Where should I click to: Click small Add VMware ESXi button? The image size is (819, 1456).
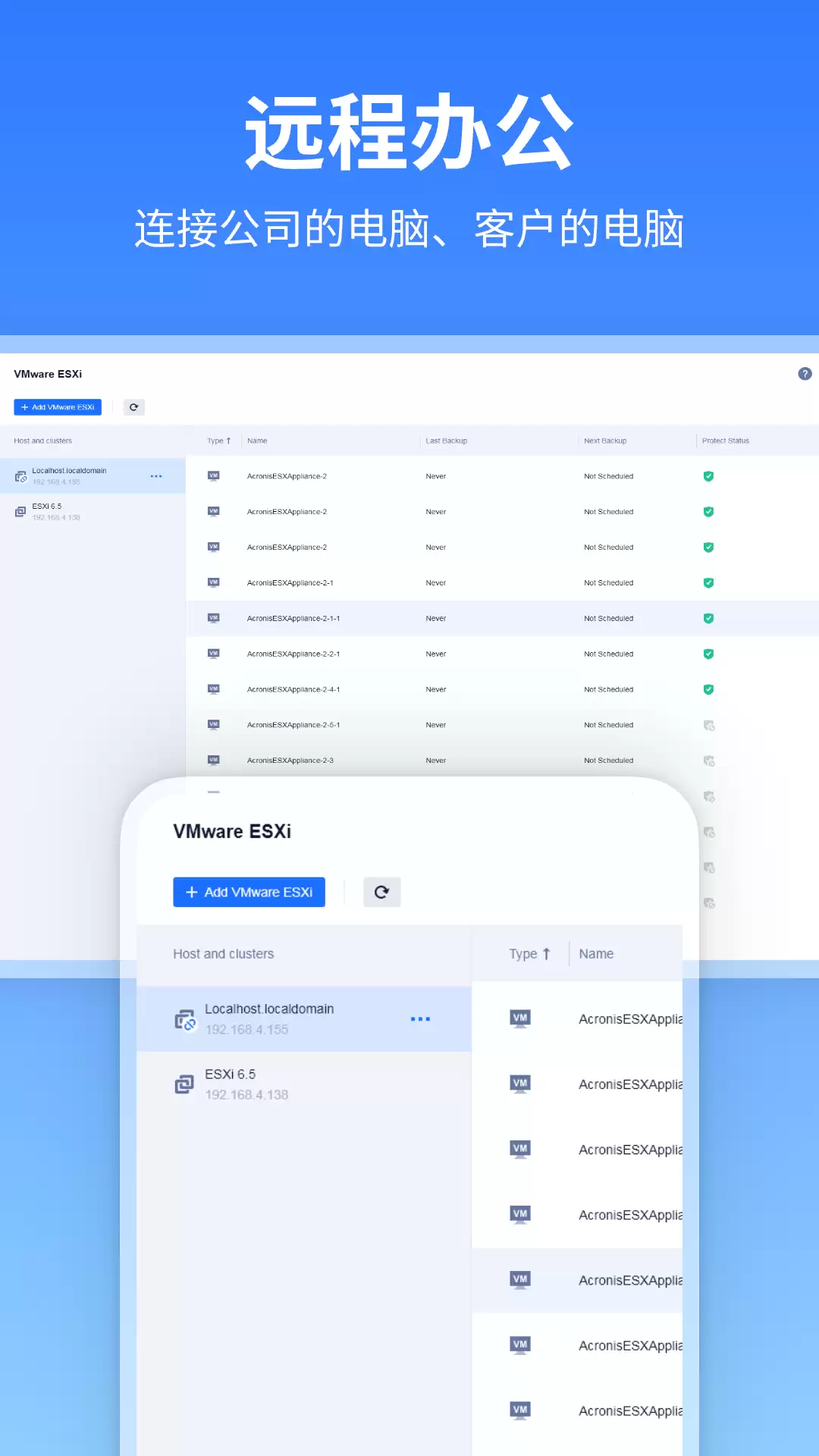tap(58, 407)
